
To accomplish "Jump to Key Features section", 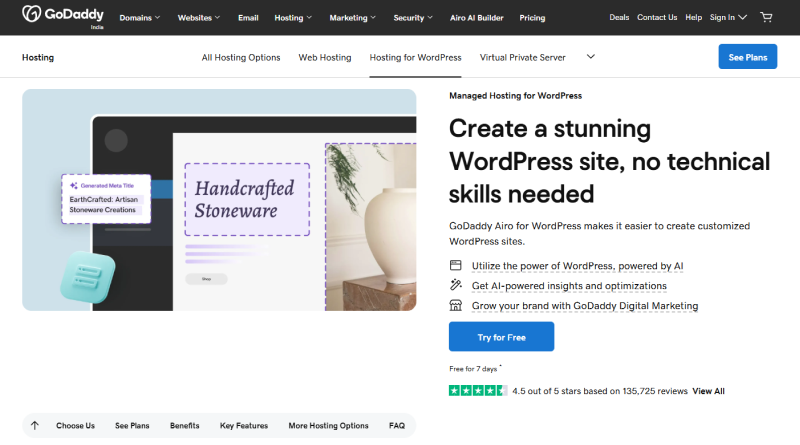I will pyautogui.click(x=244, y=426).
